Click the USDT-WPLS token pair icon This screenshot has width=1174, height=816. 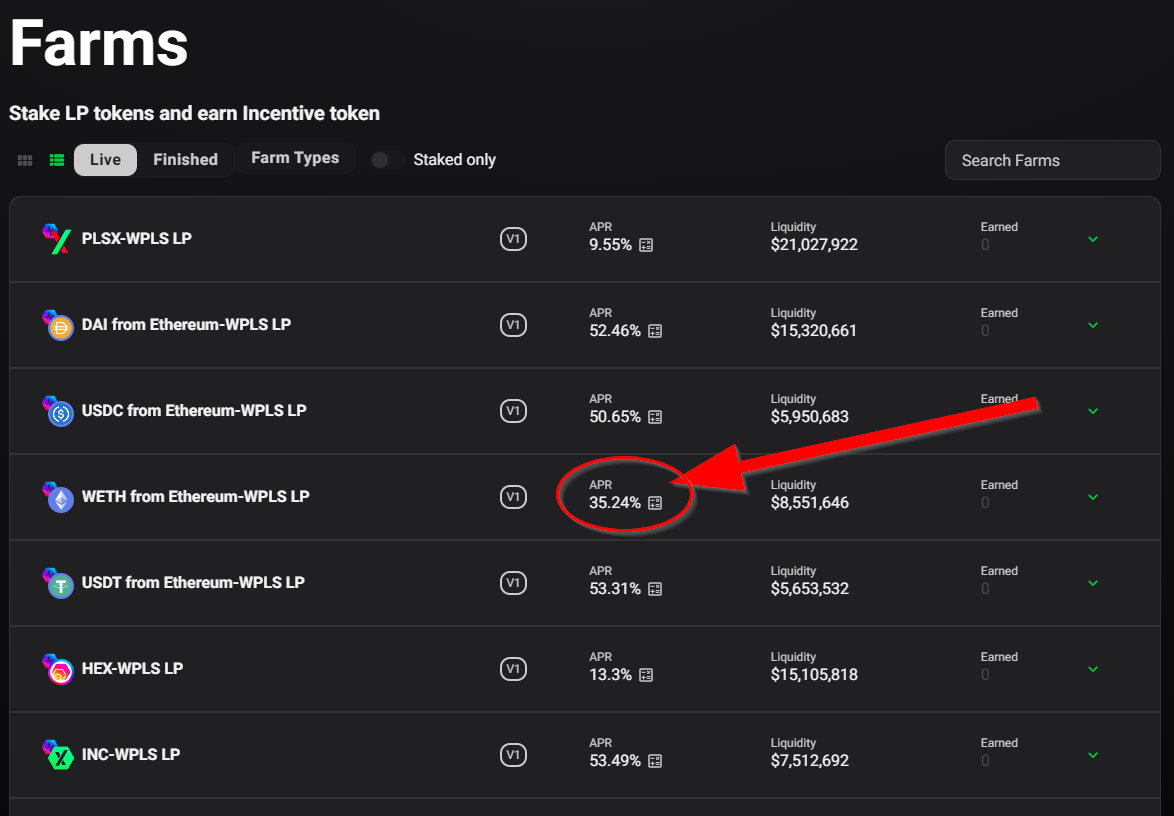57,583
